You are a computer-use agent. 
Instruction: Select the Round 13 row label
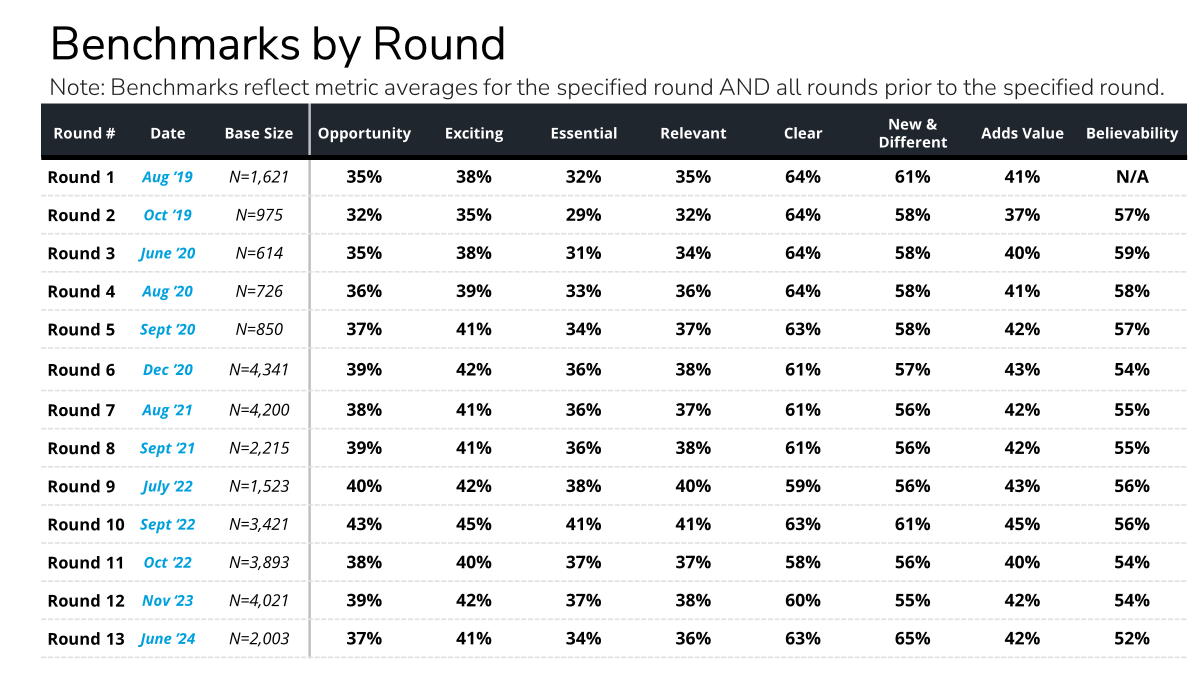[86, 639]
